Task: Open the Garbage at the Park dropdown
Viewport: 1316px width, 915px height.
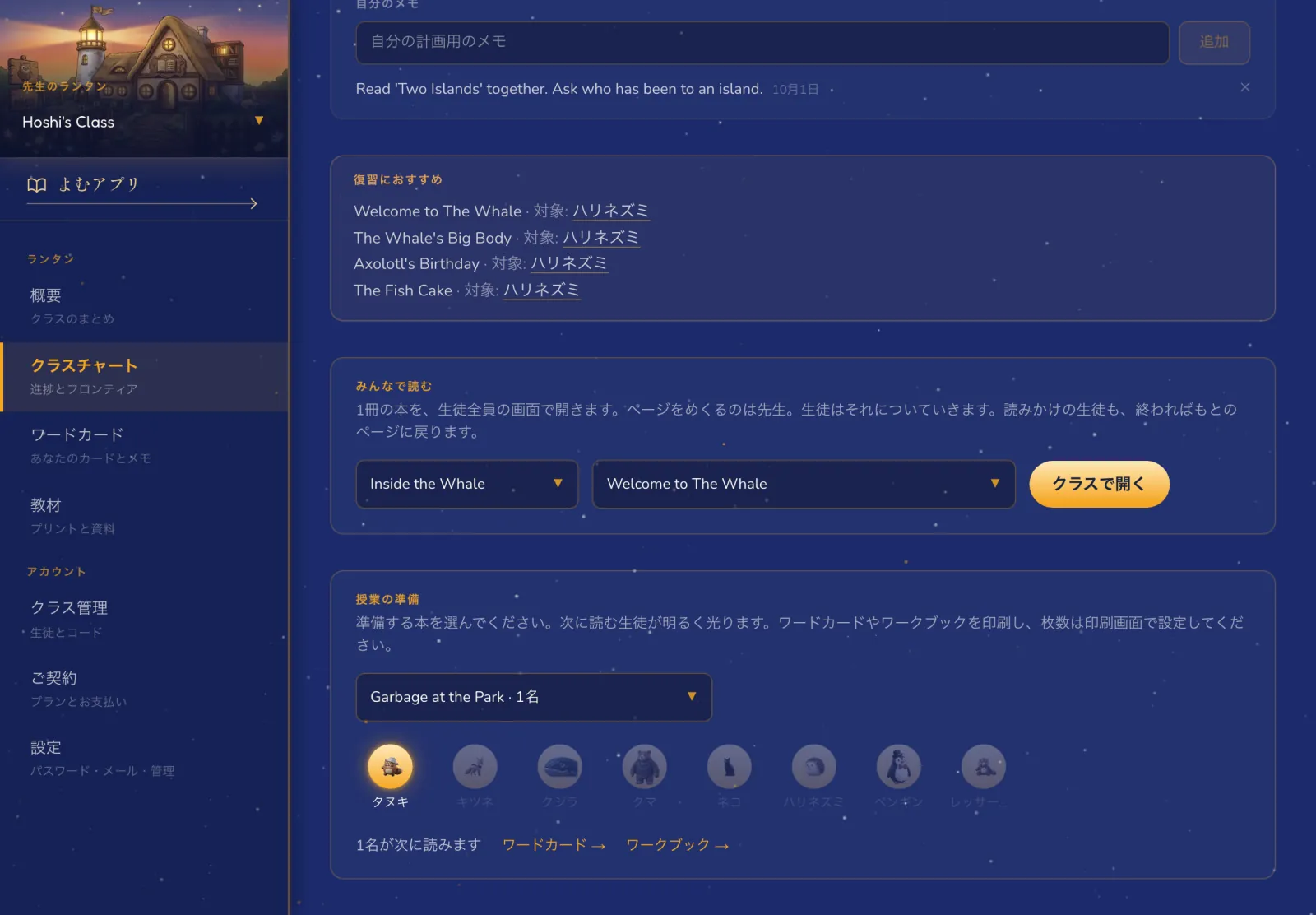Action: tap(534, 697)
